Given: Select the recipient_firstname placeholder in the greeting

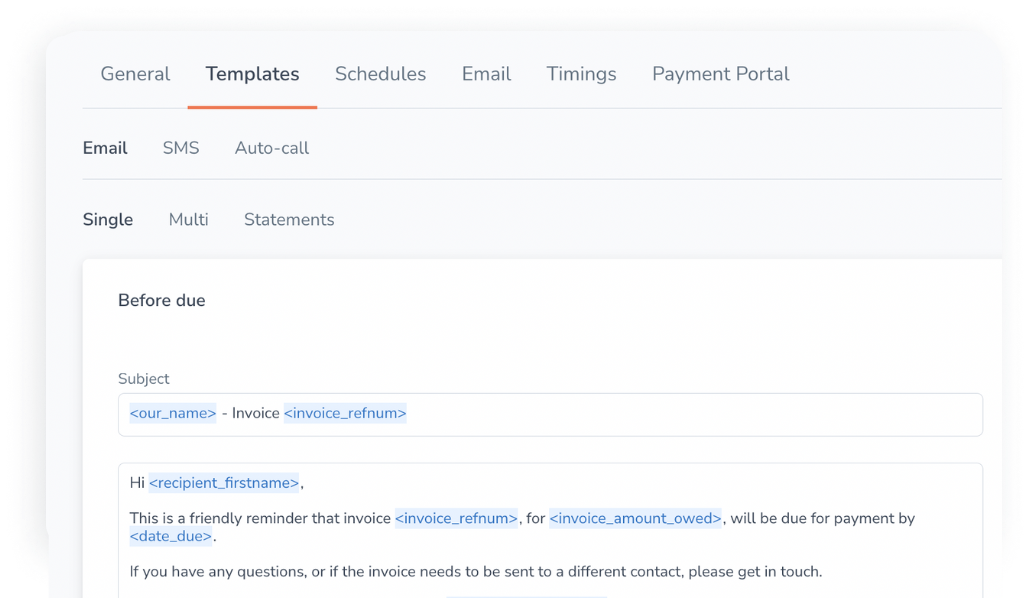Looking at the screenshot, I should point(225,482).
